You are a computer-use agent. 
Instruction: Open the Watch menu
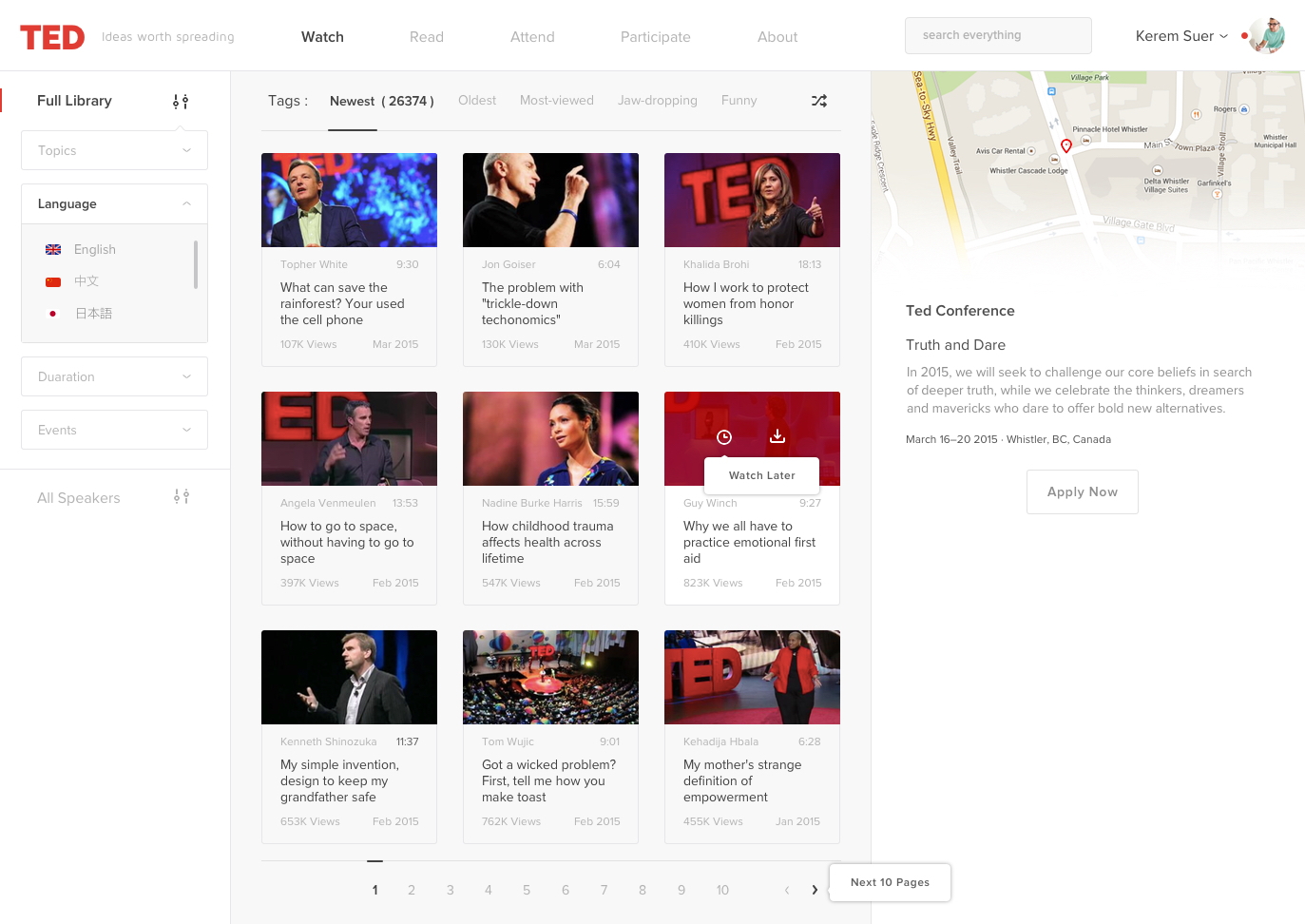(322, 37)
